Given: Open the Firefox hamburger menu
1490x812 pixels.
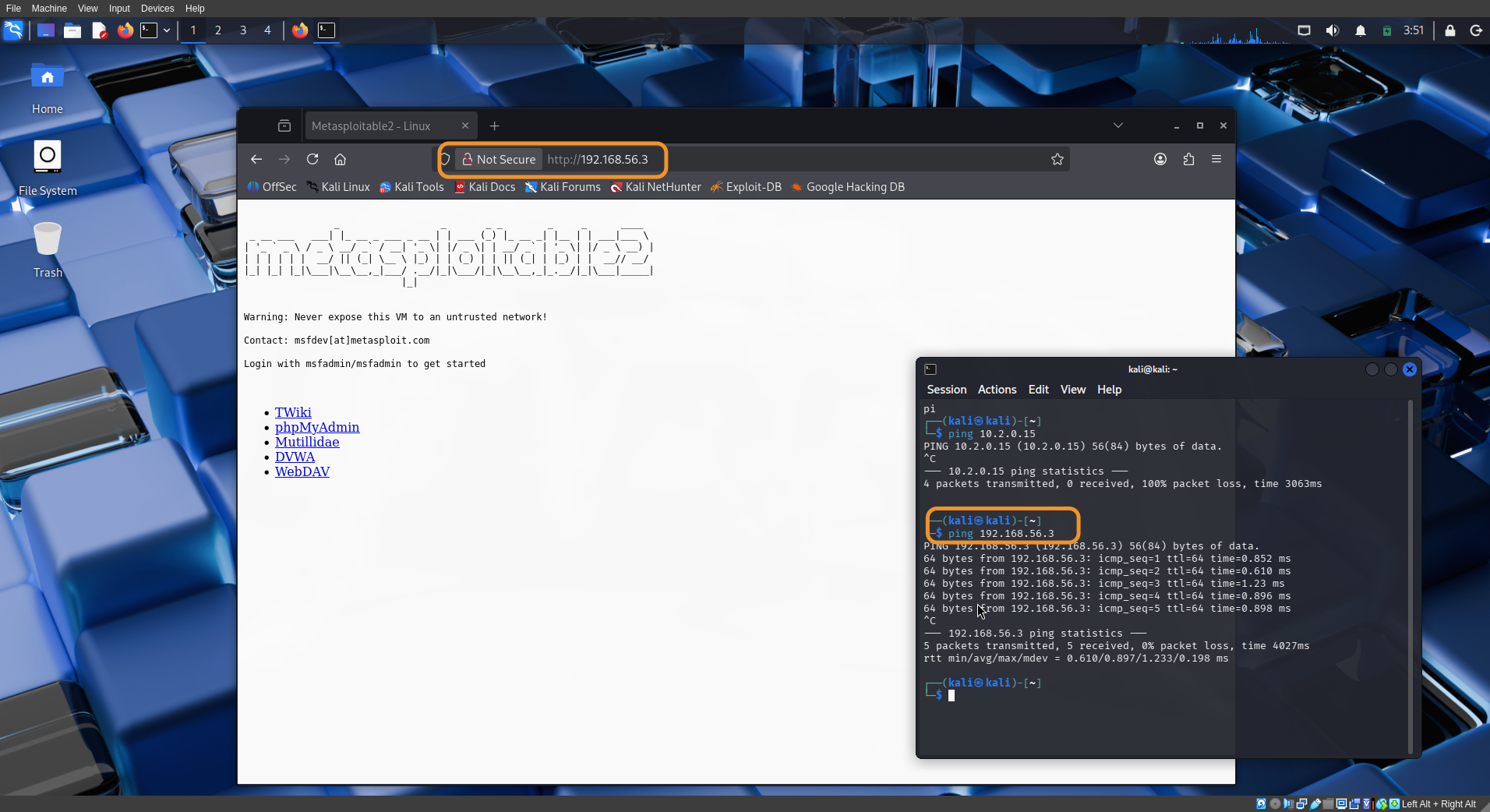Looking at the screenshot, I should [x=1216, y=159].
